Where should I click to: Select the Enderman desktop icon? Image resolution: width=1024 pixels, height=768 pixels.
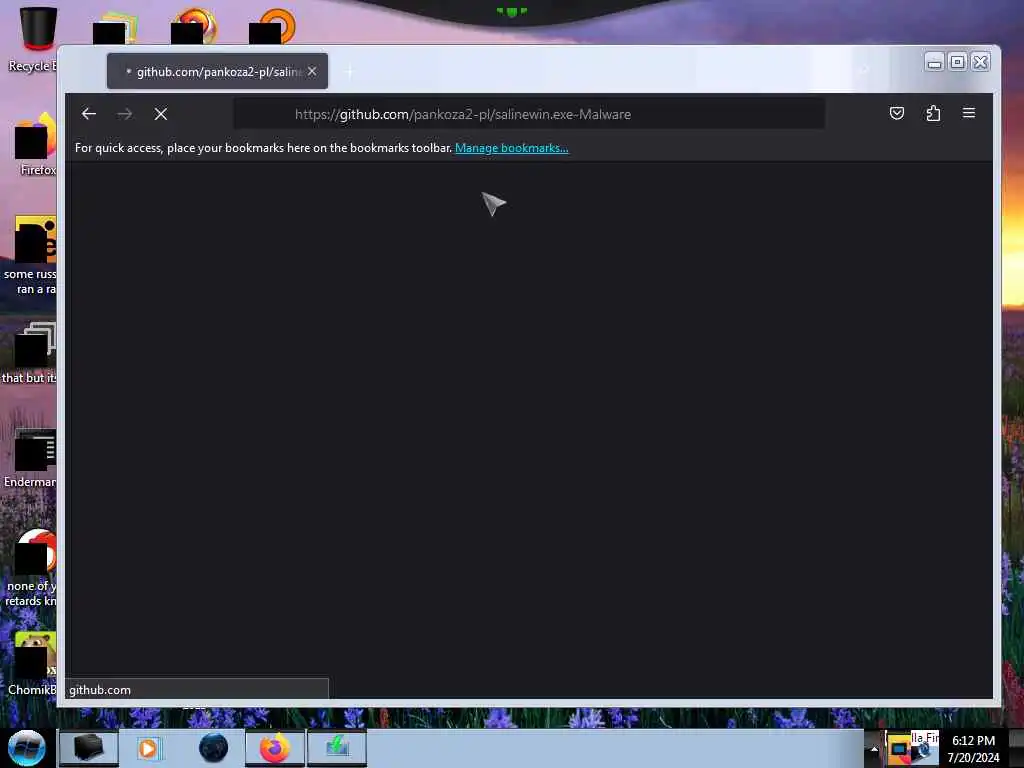31,458
